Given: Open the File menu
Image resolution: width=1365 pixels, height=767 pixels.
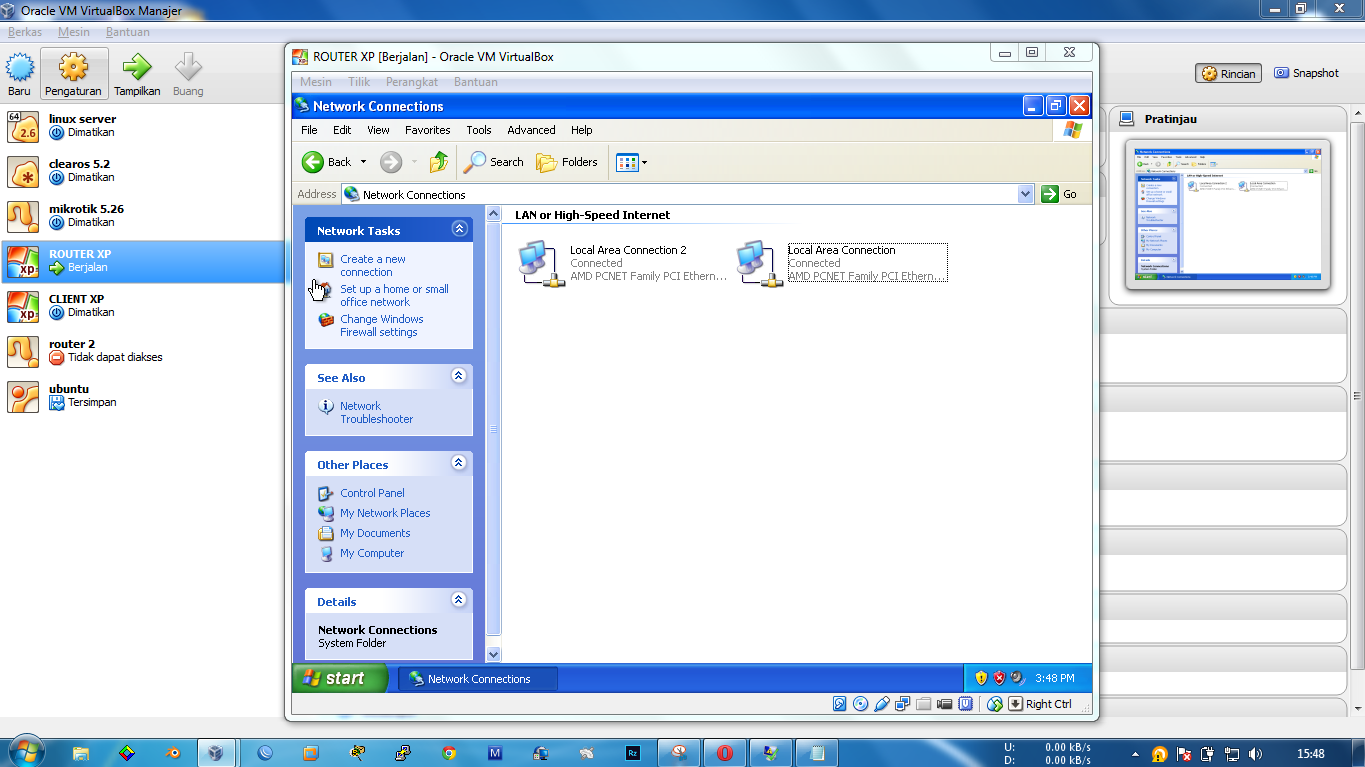Looking at the screenshot, I should point(310,130).
